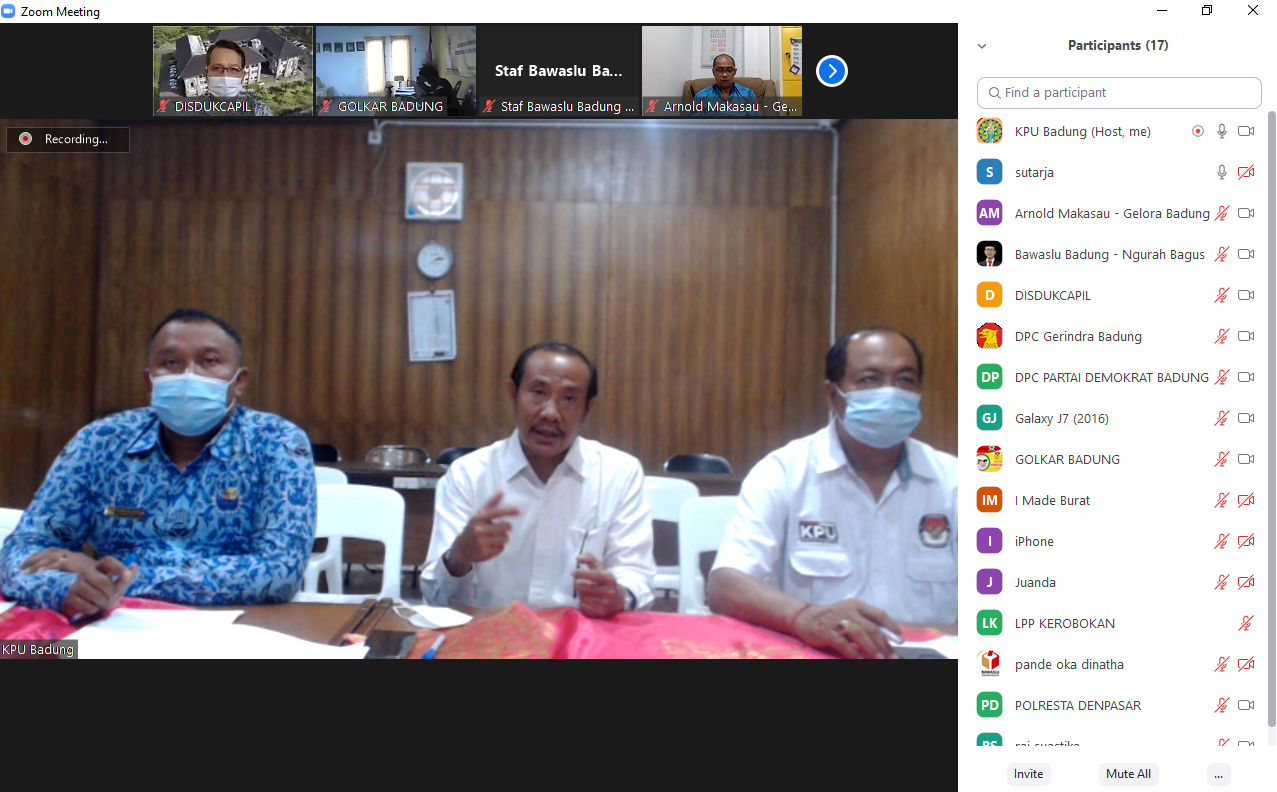Click sutarja's disabled camera icon
1277x792 pixels.
point(1246,172)
